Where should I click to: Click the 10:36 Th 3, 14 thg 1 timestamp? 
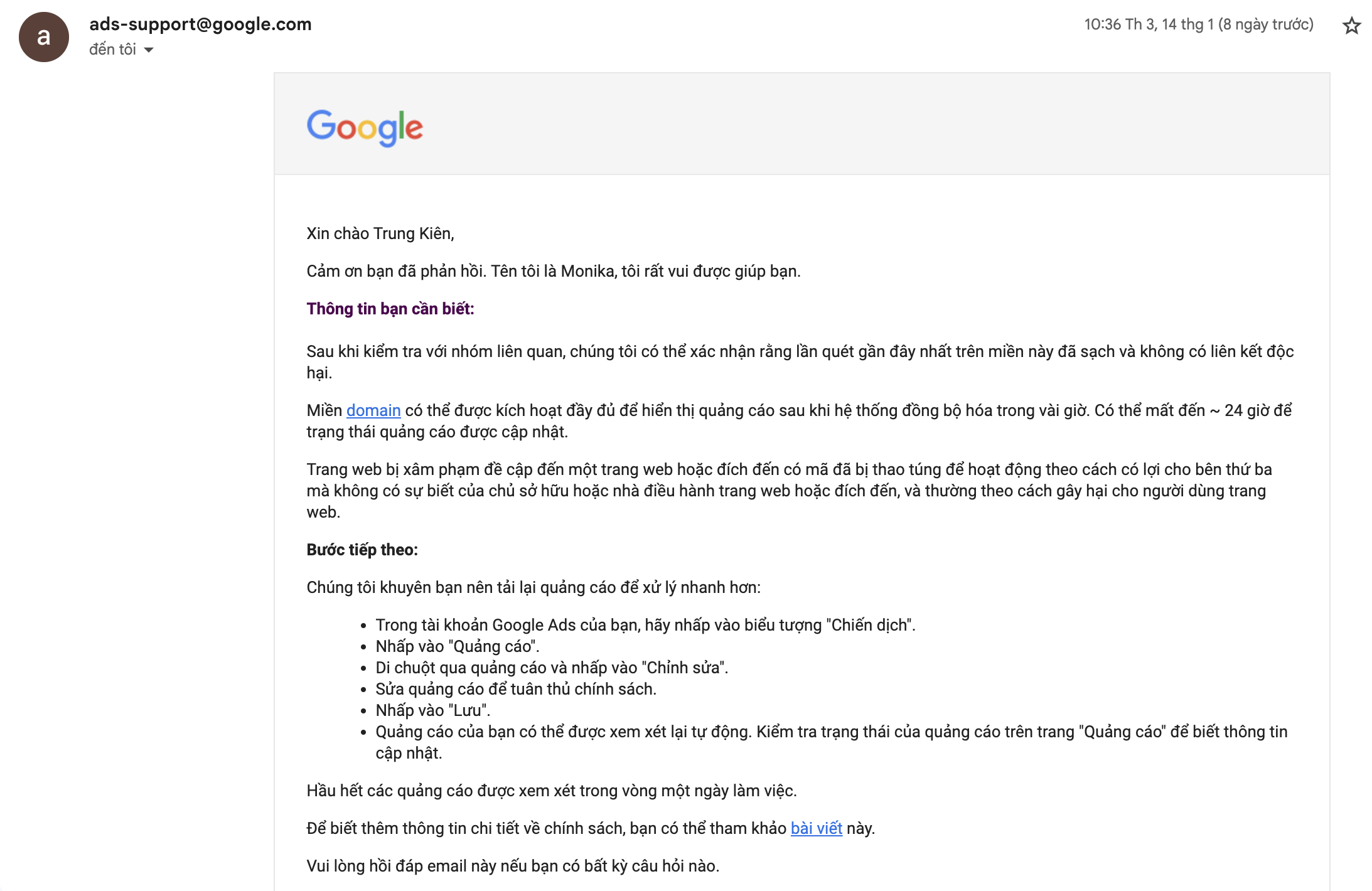tap(1199, 24)
